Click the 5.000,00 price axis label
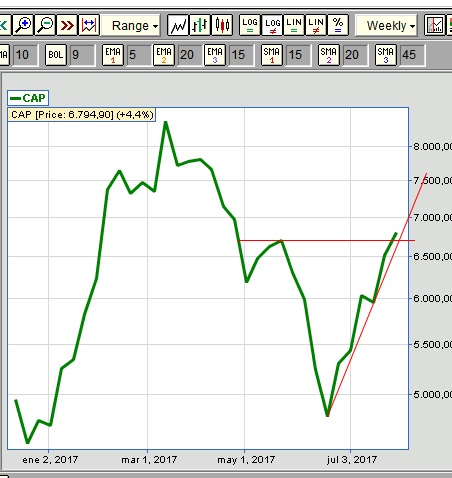Image resolution: width=452 pixels, height=478 pixels. click(433, 394)
